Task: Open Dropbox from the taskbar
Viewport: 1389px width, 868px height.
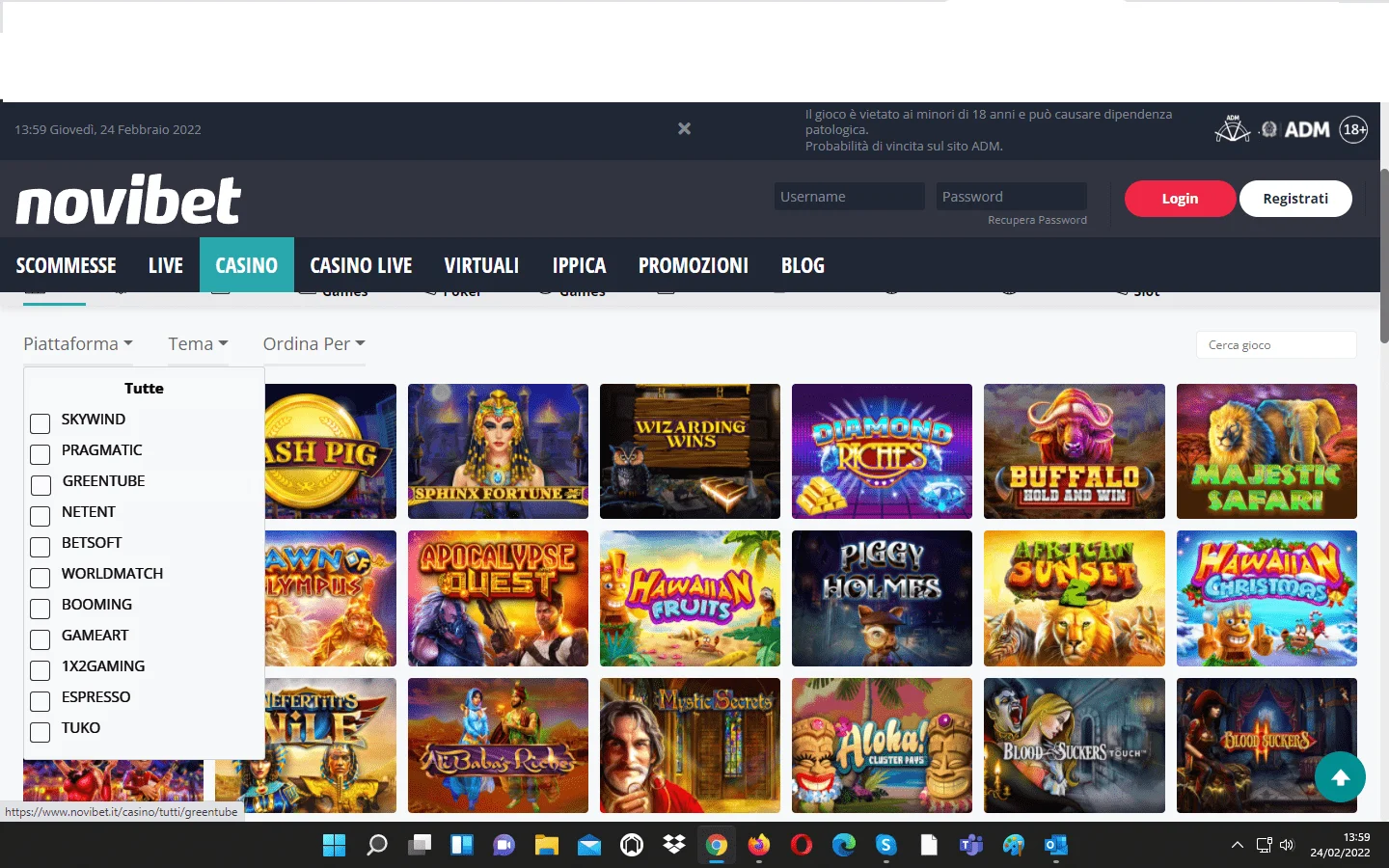Action: pos(674,846)
